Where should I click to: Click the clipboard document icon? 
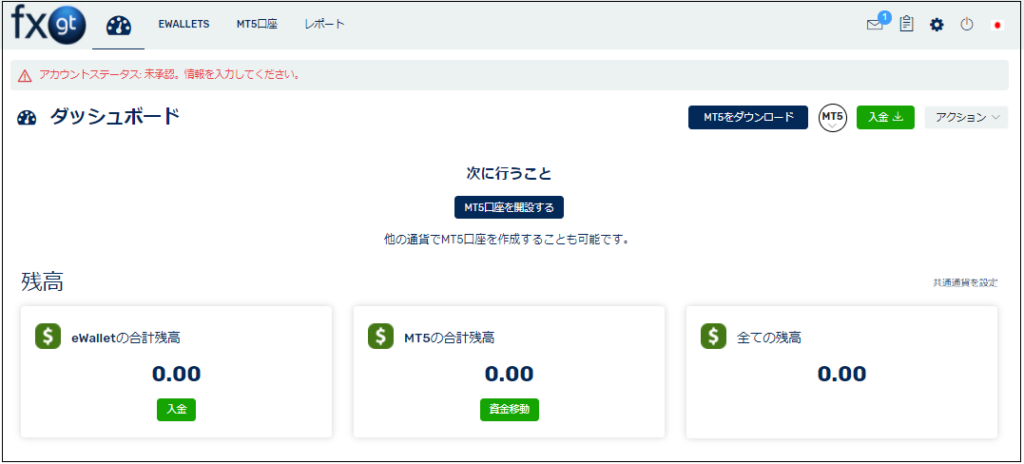(906, 25)
